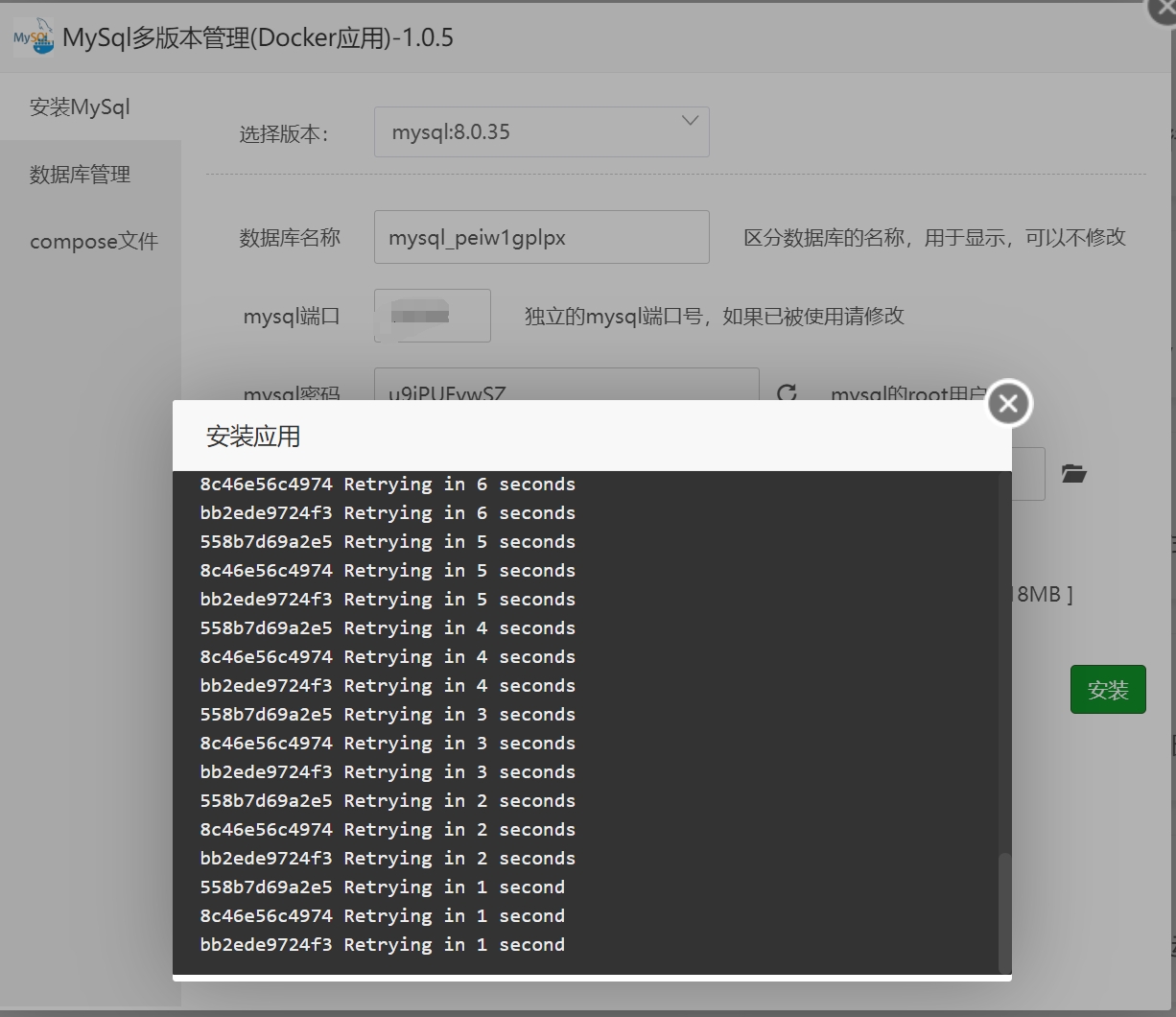This screenshot has height=1017, width=1176.
Task: Open the folder browse icon
Action: (x=1074, y=473)
